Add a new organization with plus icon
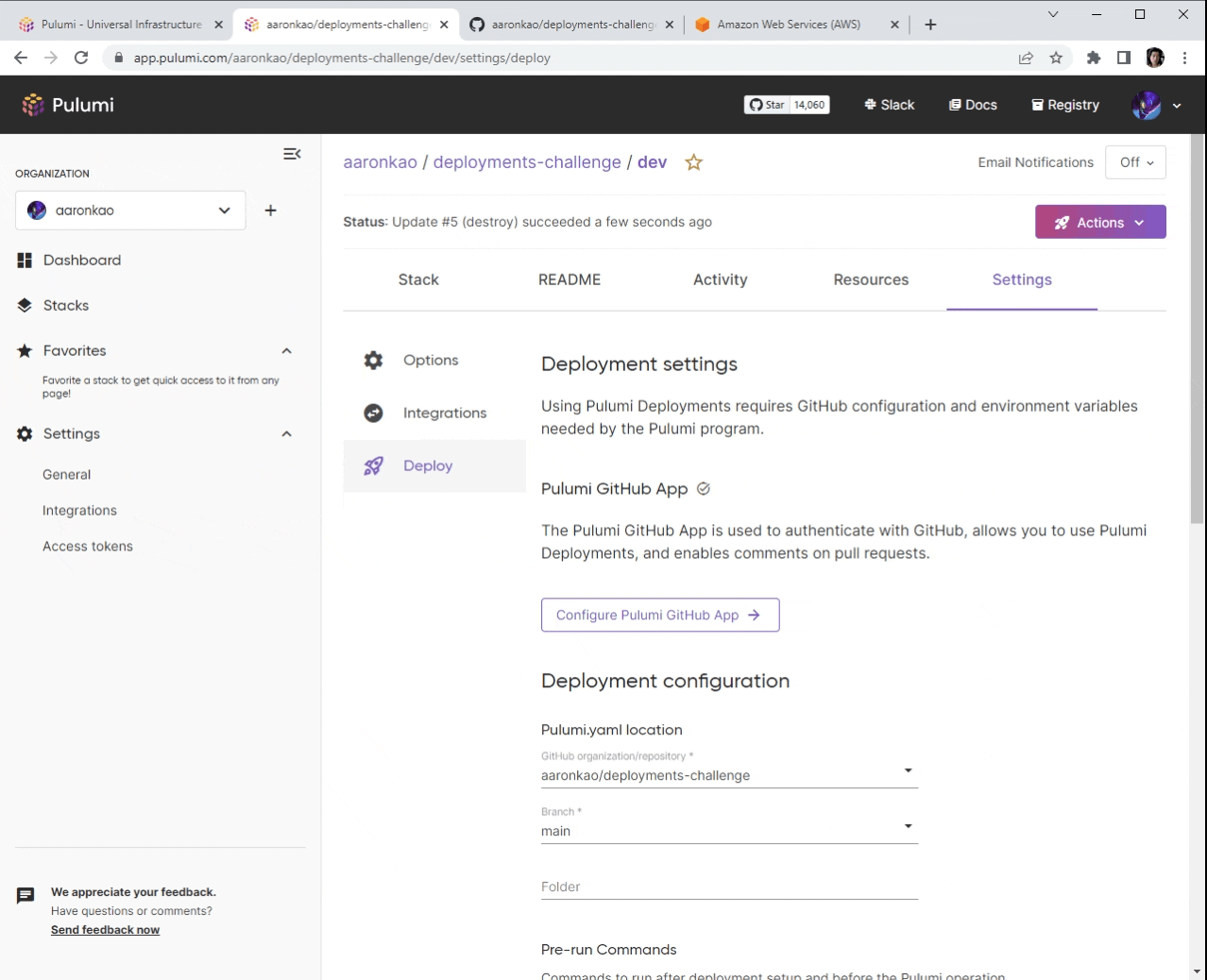The image size is (1207, 980). tap(270, 211)
